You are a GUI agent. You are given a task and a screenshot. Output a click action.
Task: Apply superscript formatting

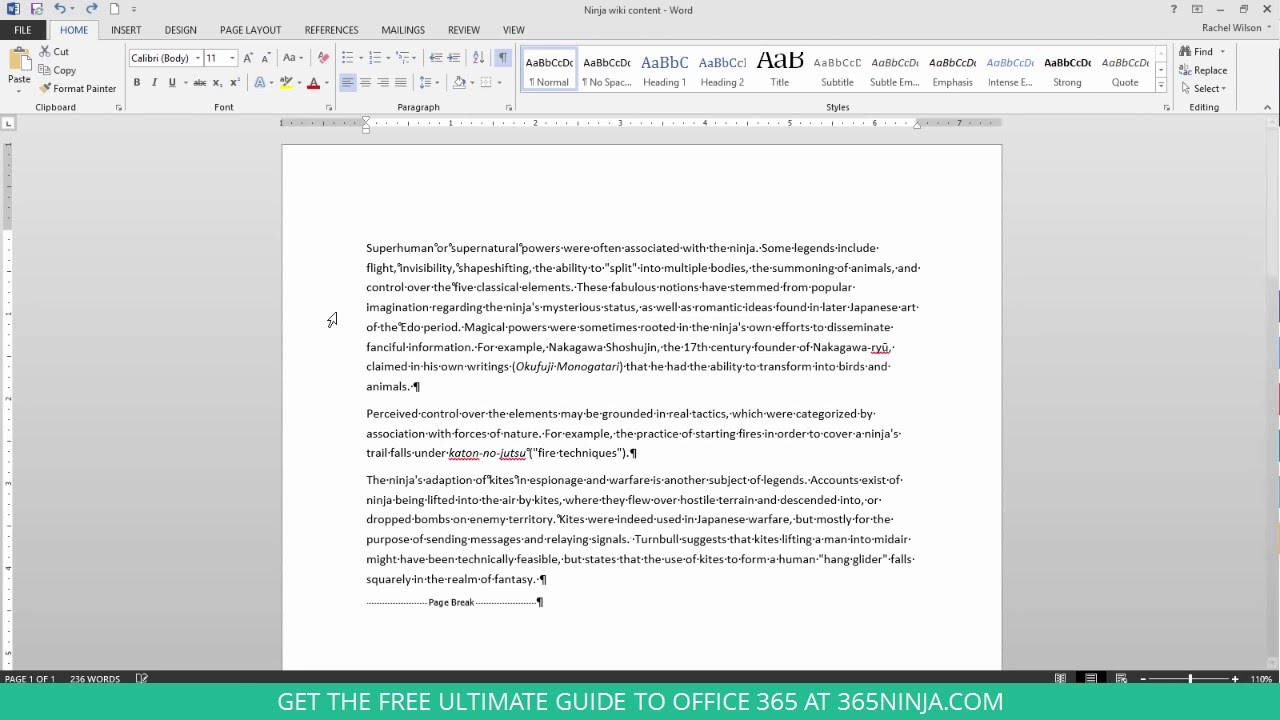(x=234, y=82)
